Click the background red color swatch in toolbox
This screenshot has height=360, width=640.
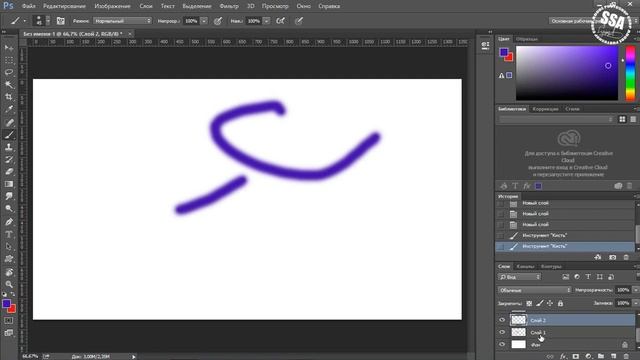pyautogui.click(x=12, y=309)
